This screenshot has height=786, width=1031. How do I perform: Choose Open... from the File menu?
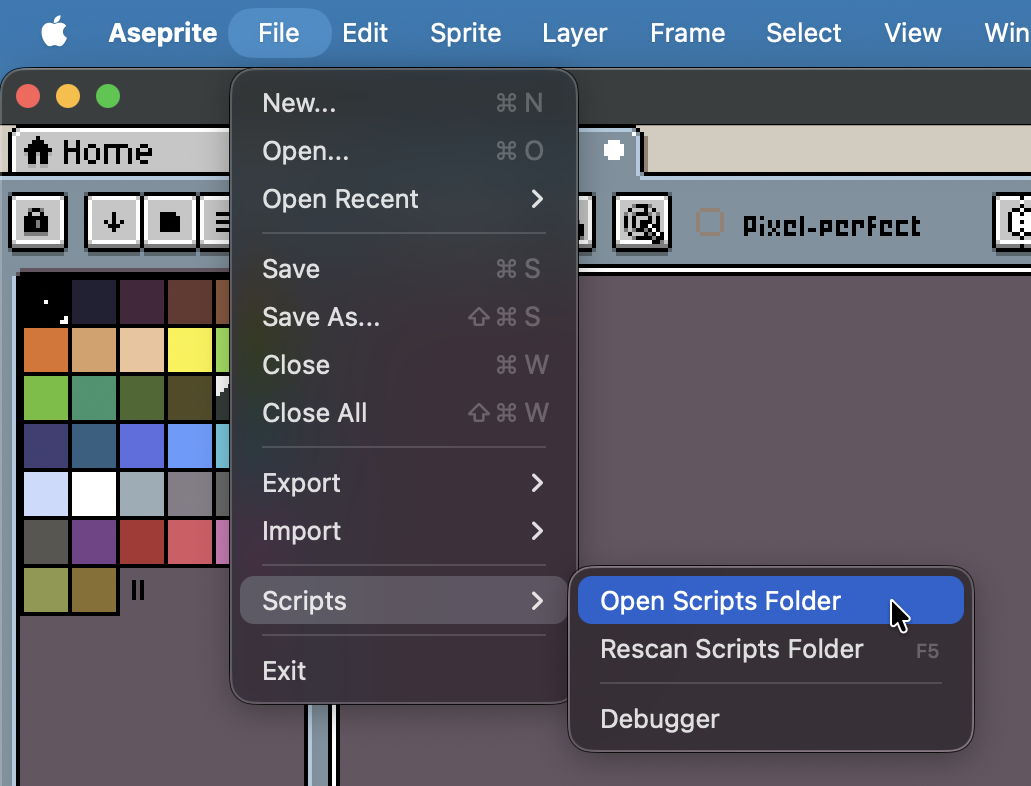404,151
